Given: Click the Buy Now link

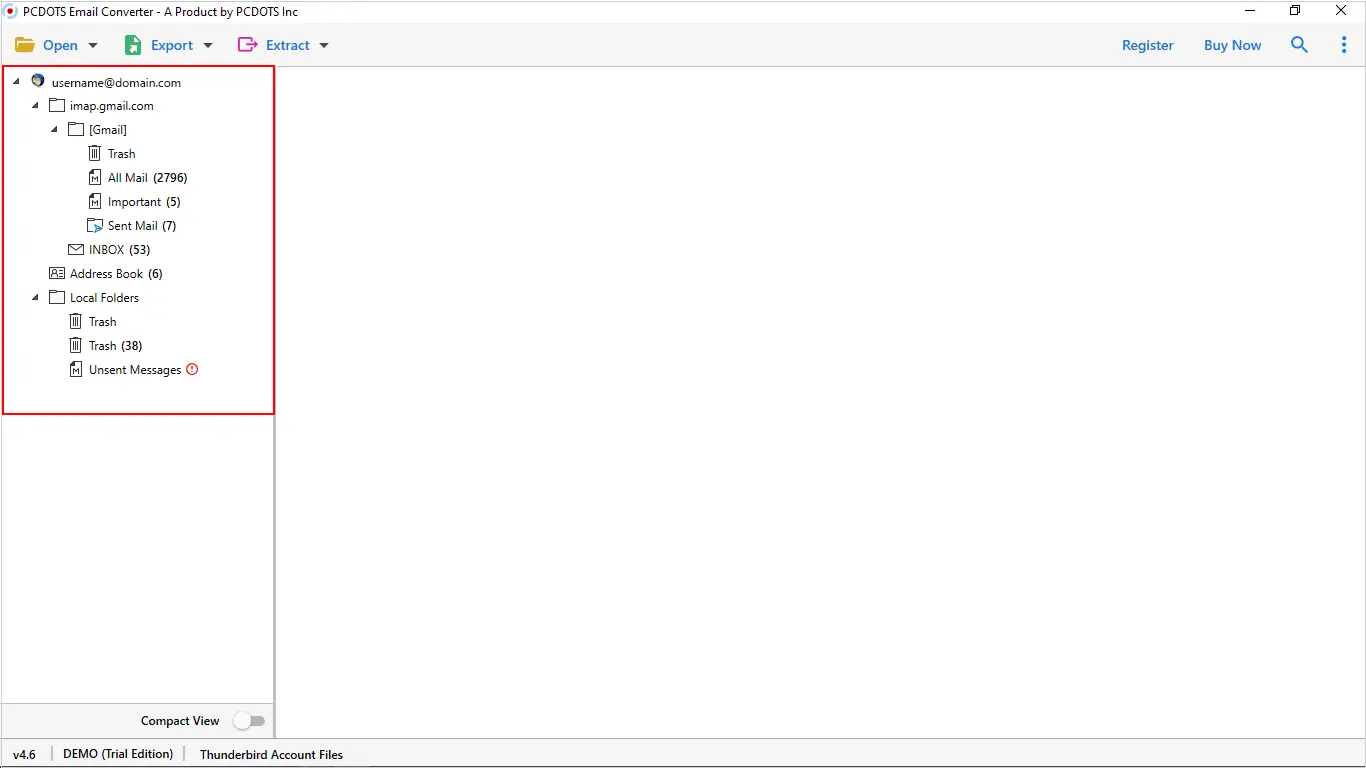Looking at the screenshot, I should (1233, 45).
